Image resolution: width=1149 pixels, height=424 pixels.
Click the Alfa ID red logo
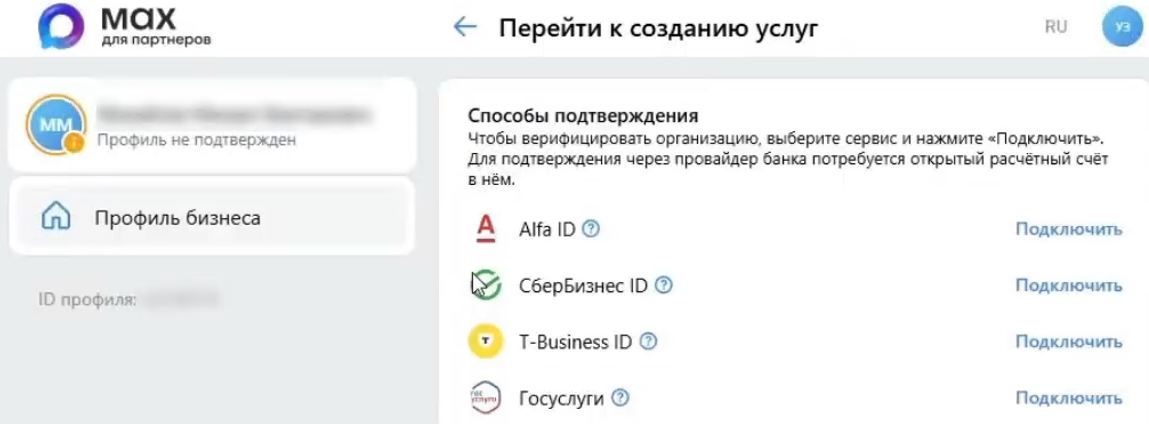click(x=484, y=230)
